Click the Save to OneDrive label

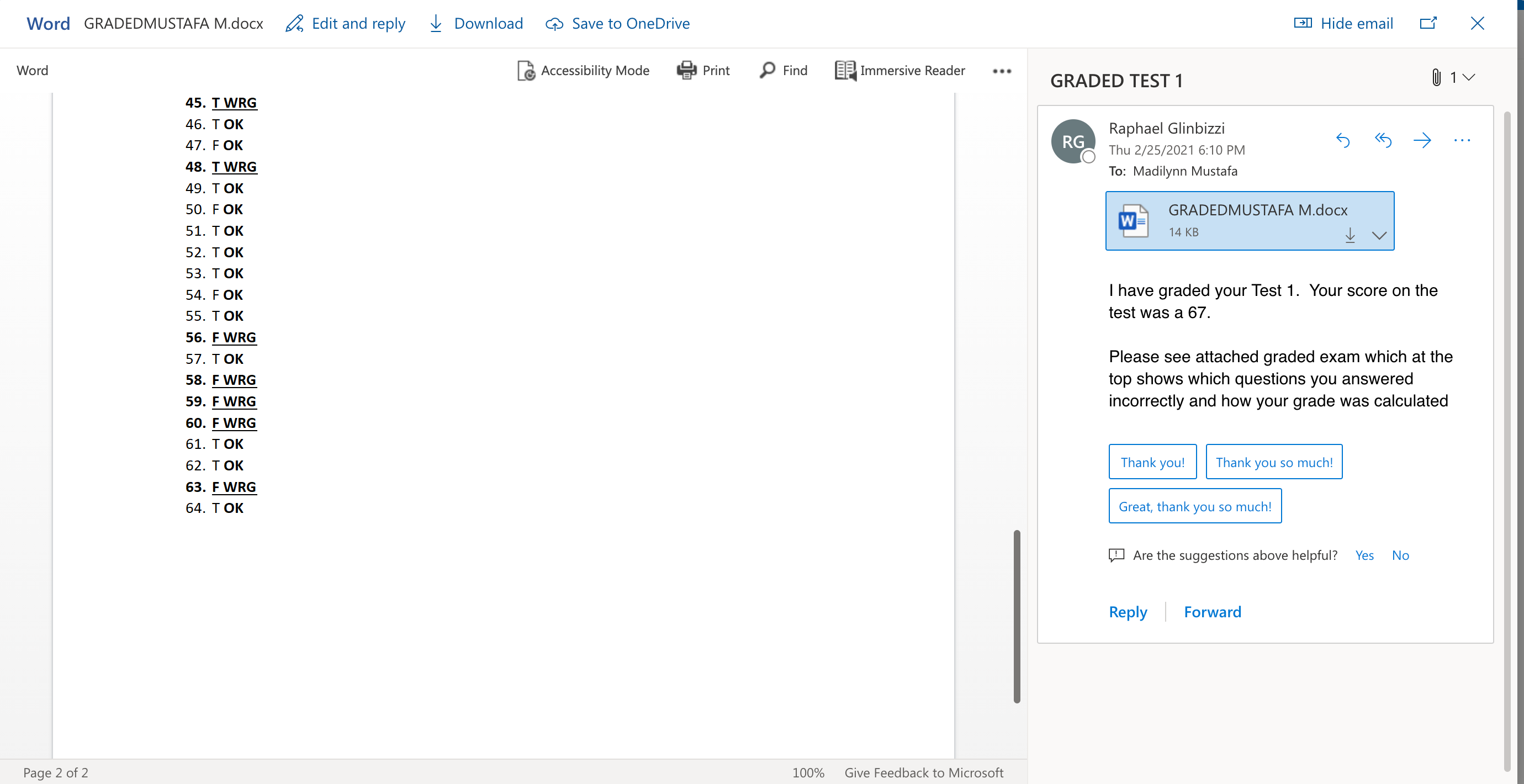[631, 24]
